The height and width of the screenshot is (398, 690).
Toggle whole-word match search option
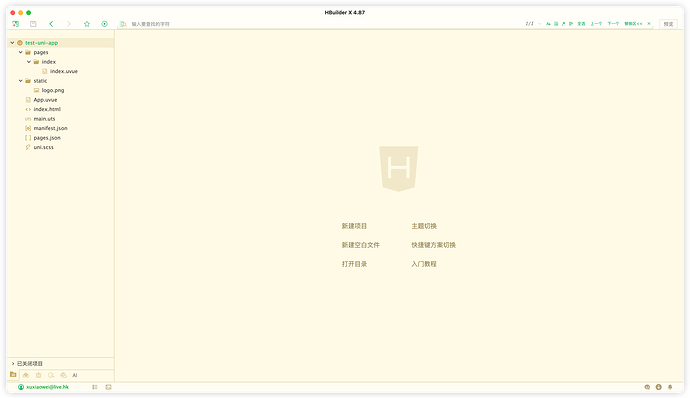point(556,24)
